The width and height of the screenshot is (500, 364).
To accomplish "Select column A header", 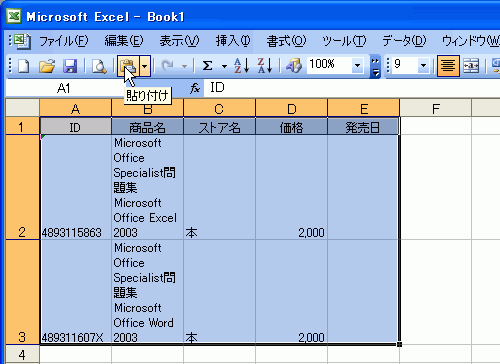I will click(75, 109).
